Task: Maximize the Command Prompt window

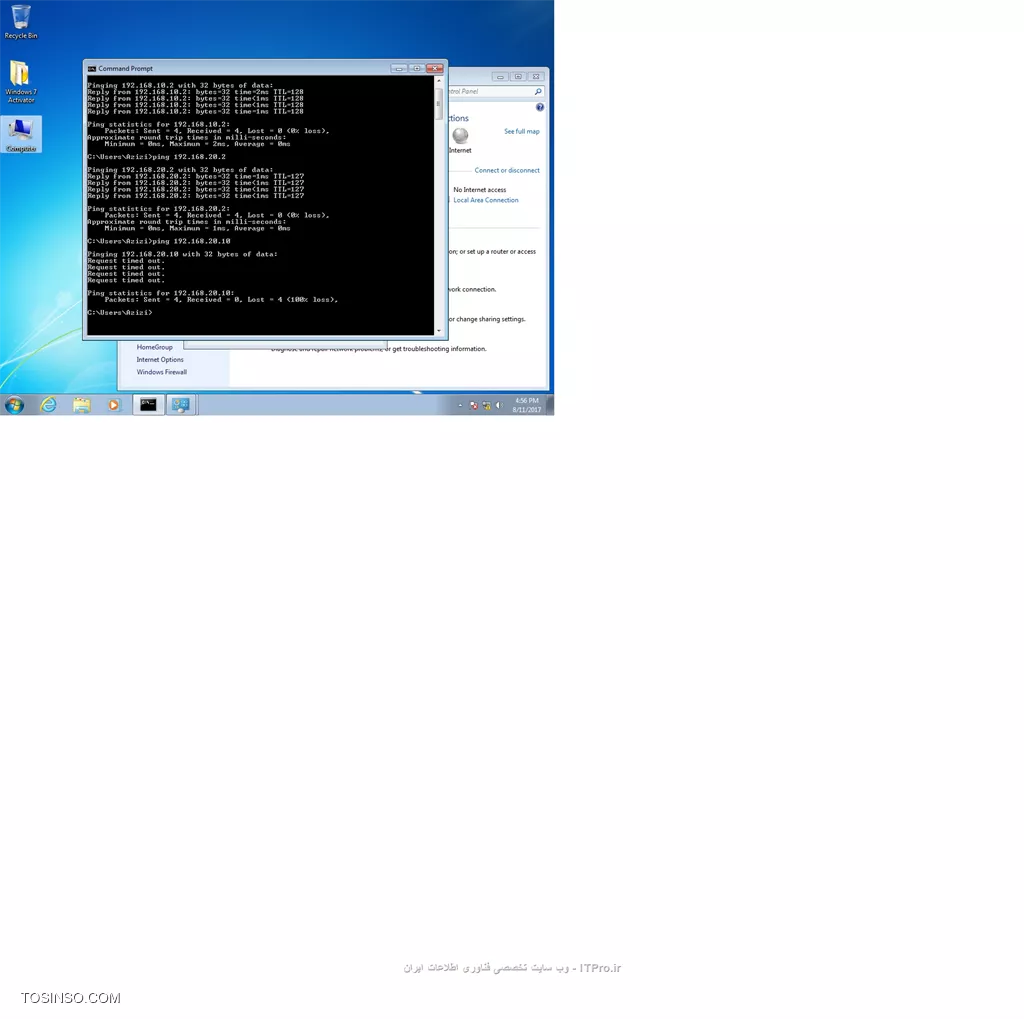Action: (416, 68)
